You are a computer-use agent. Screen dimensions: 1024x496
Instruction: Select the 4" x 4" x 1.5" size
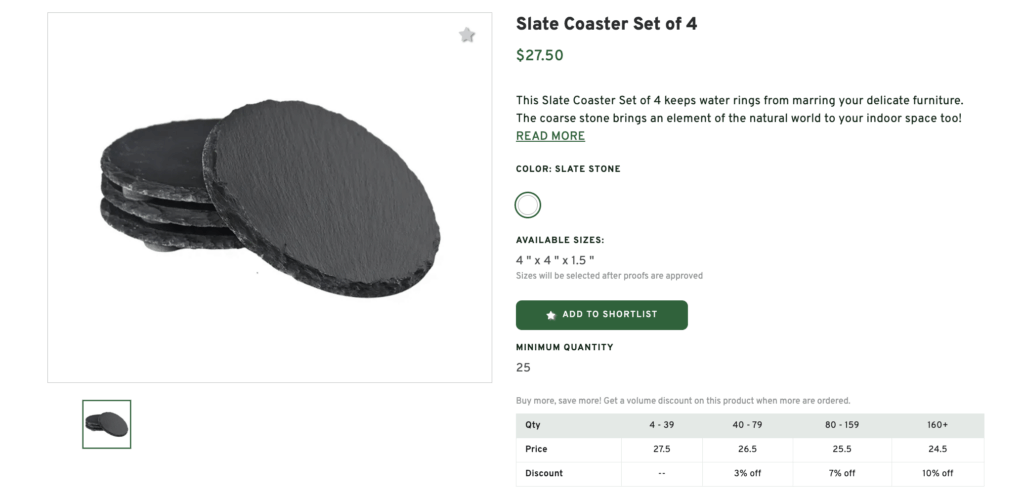pyautogui.click(x=555, y=260)
